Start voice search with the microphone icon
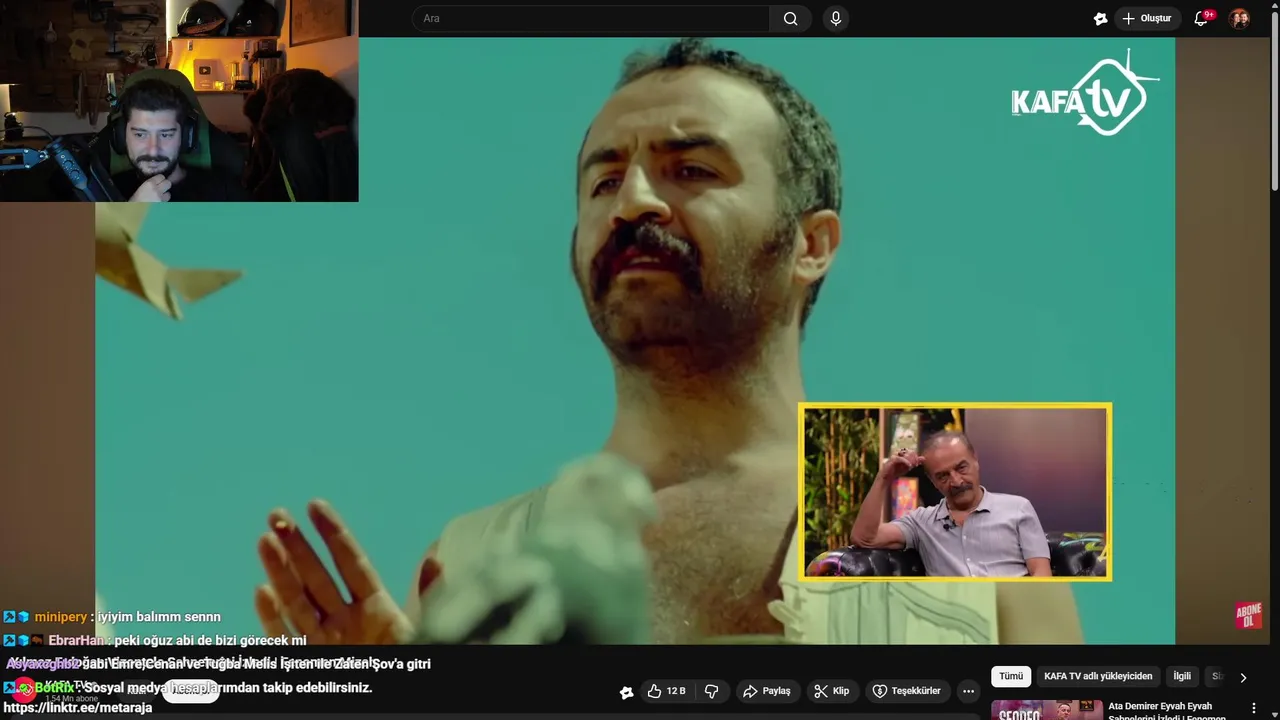This screenshot has height=720, width=1280. [x=836, y=18]
